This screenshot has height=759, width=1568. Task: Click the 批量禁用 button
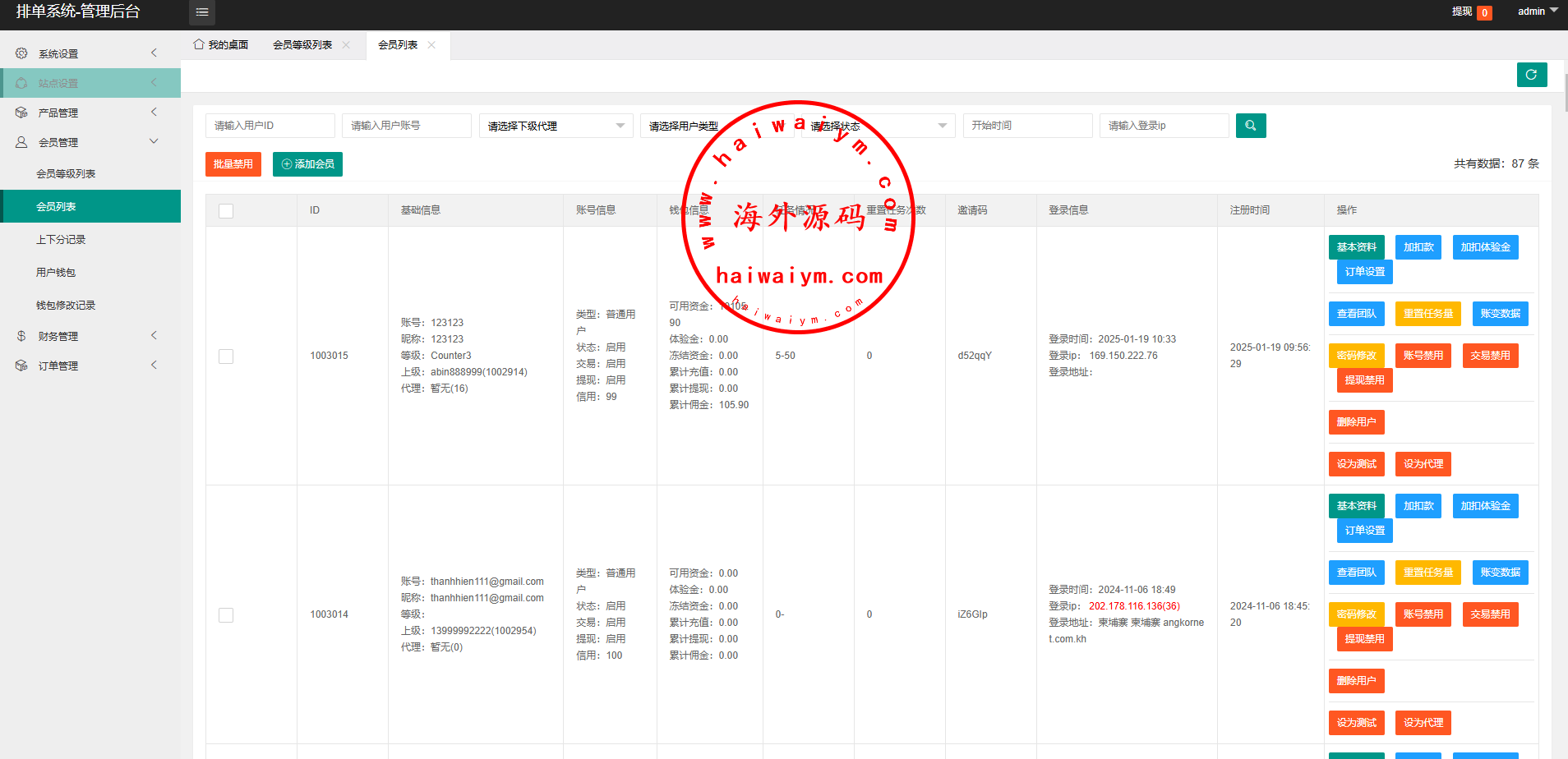[233, 164]
